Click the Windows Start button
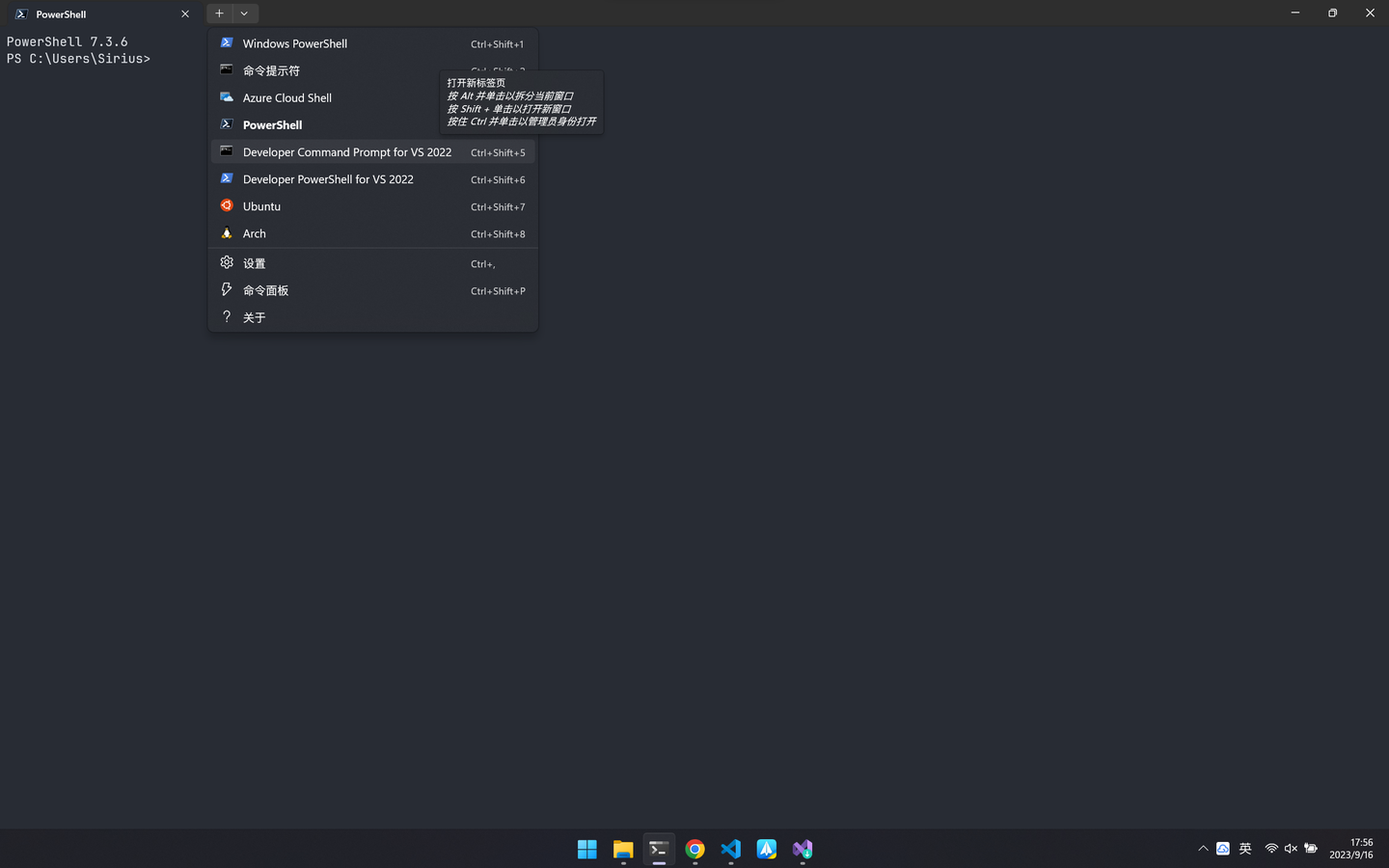Viewport: 1389px width, 868px height. point(586,850)
